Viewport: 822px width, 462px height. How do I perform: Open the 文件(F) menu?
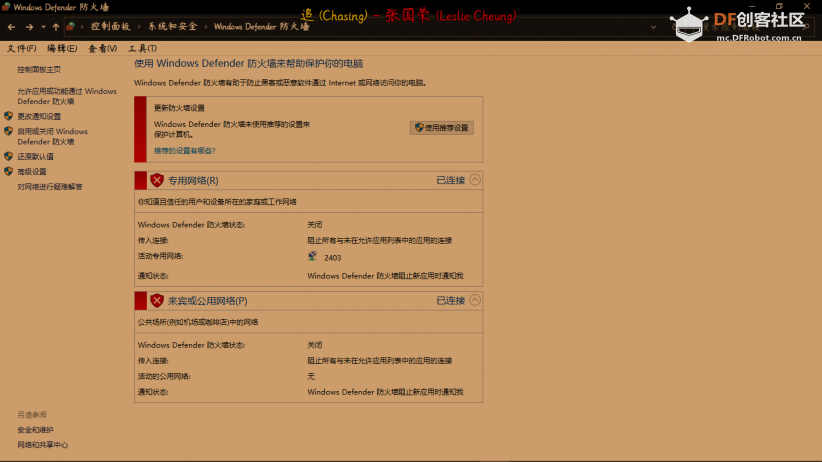point(21,48)
